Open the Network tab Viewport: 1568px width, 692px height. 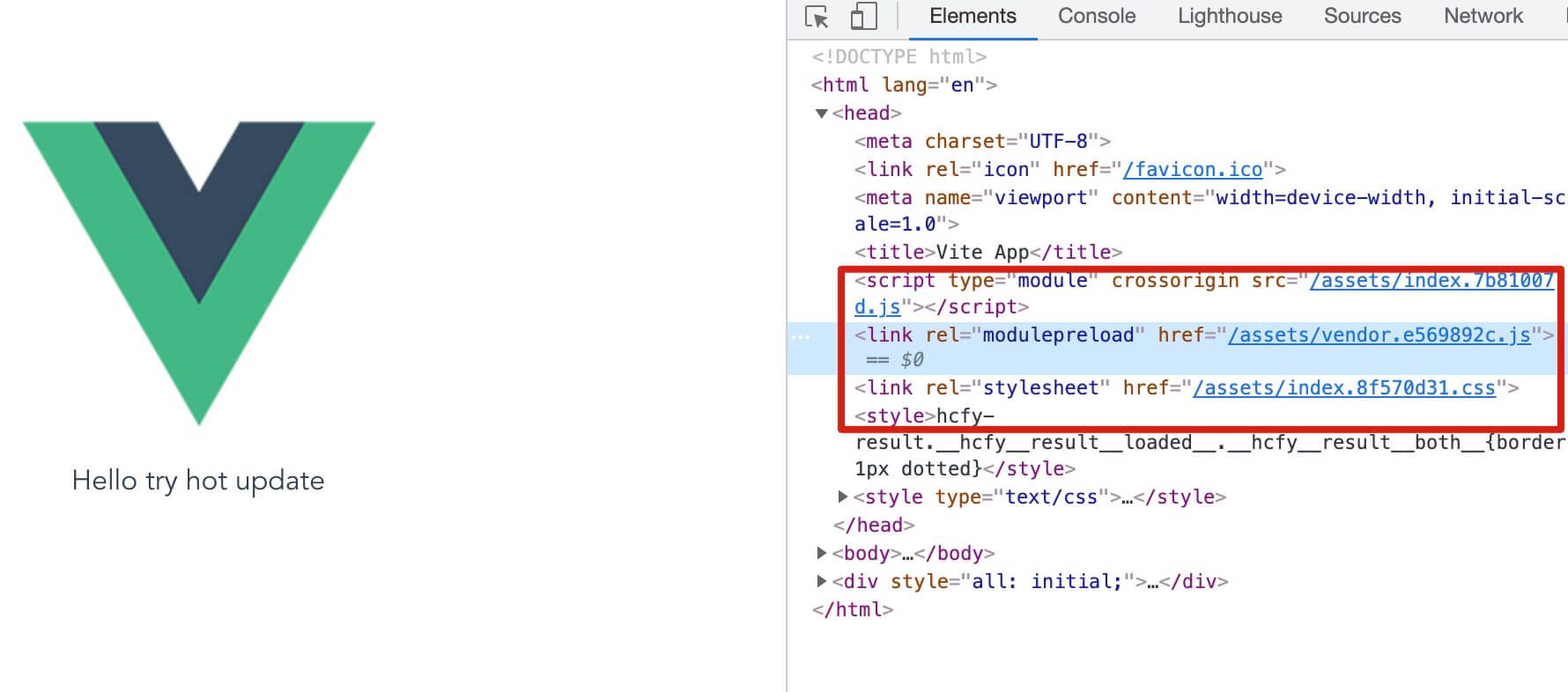tap(1483, 16)
